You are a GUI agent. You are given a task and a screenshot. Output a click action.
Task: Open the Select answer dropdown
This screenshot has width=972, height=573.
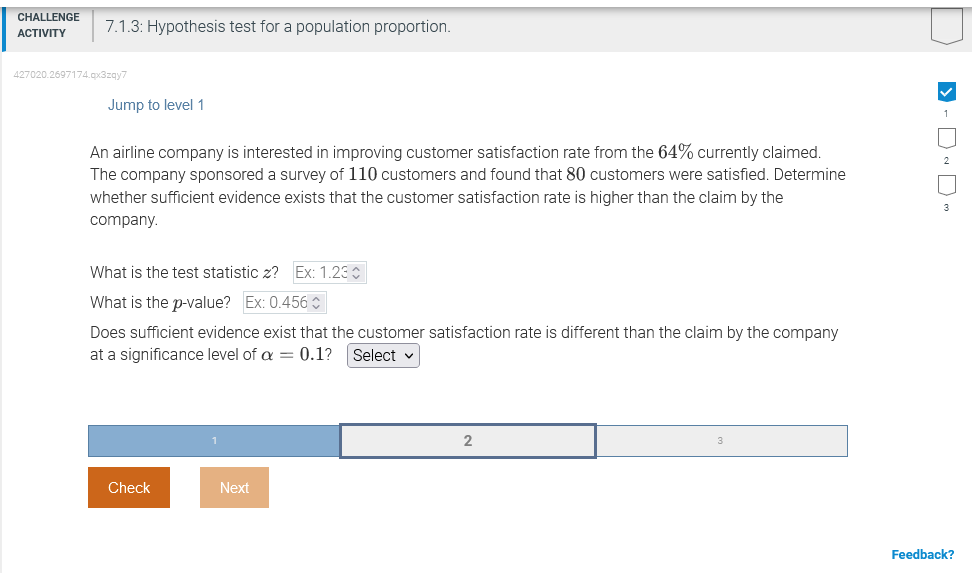pyautogui.click(x=383, y=355)
